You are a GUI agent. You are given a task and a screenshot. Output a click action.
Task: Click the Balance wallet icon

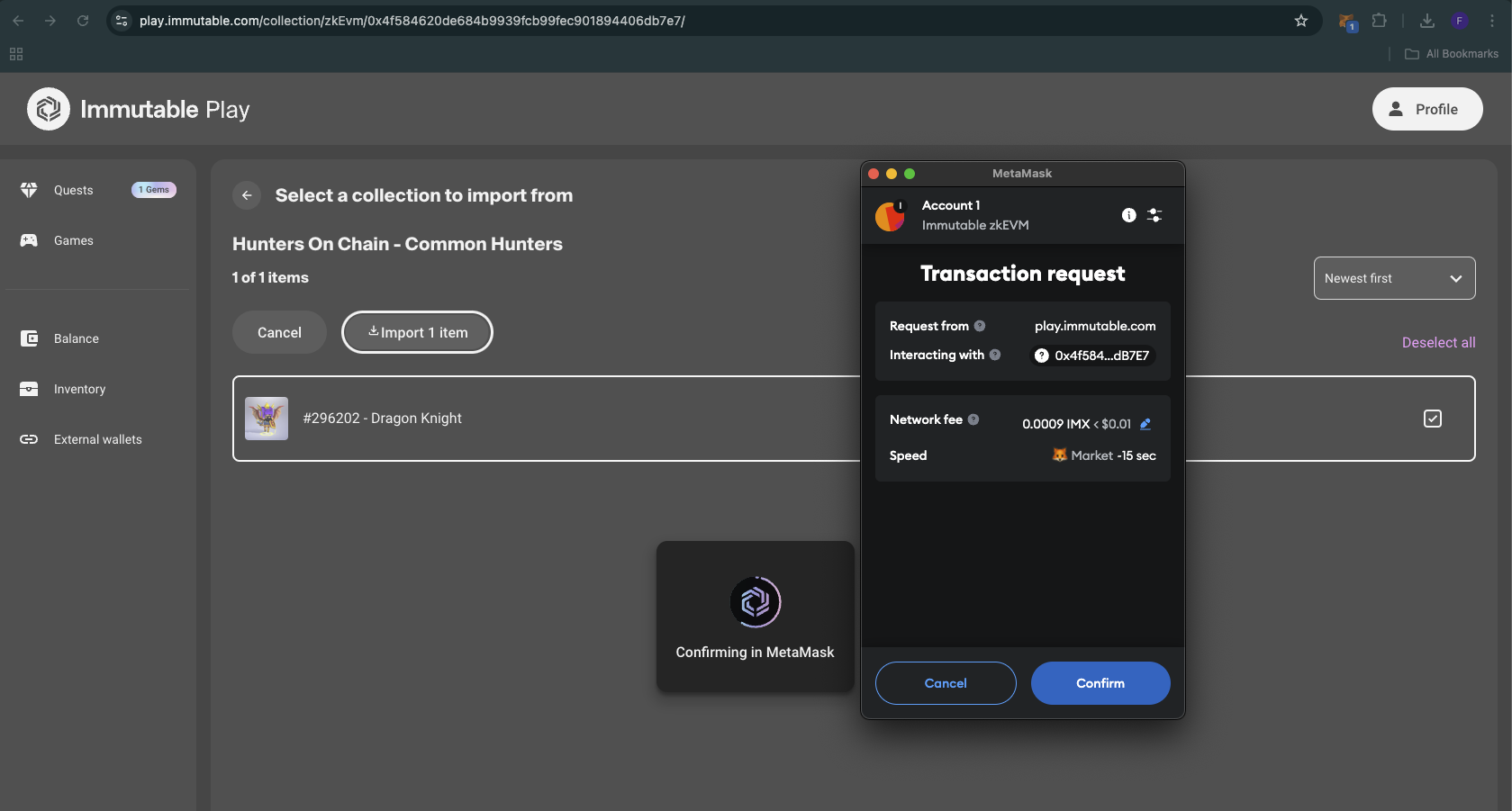pos(29,338)
